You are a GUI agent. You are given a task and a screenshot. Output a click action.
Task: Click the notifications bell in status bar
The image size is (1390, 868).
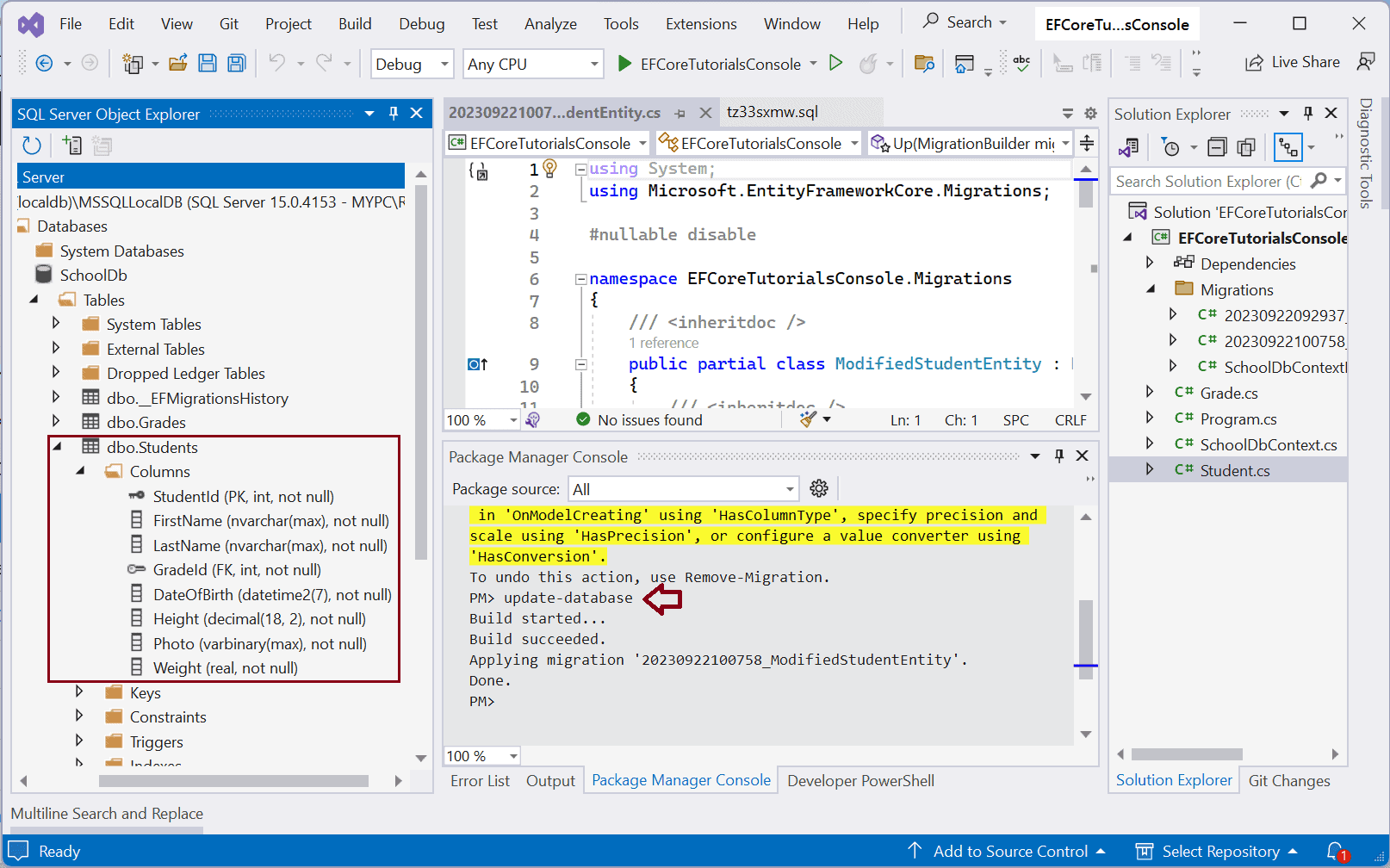1336,851
